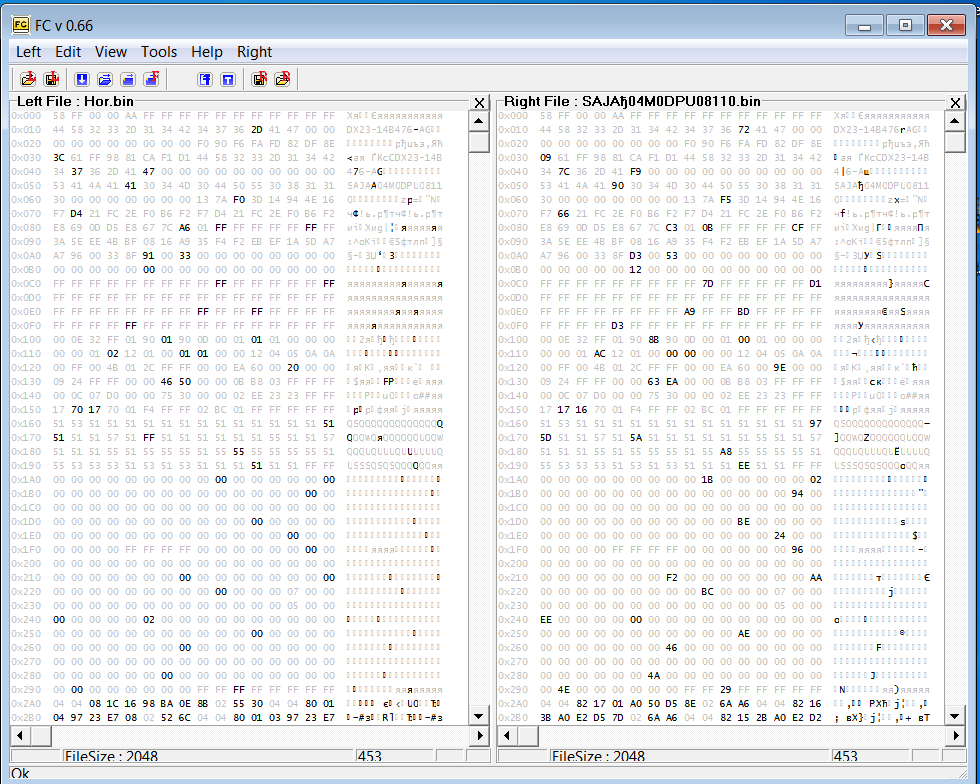This screenshot has width=980, height=784.
Task: Click the blue folder icon with red F
Action: pos(151,79)
